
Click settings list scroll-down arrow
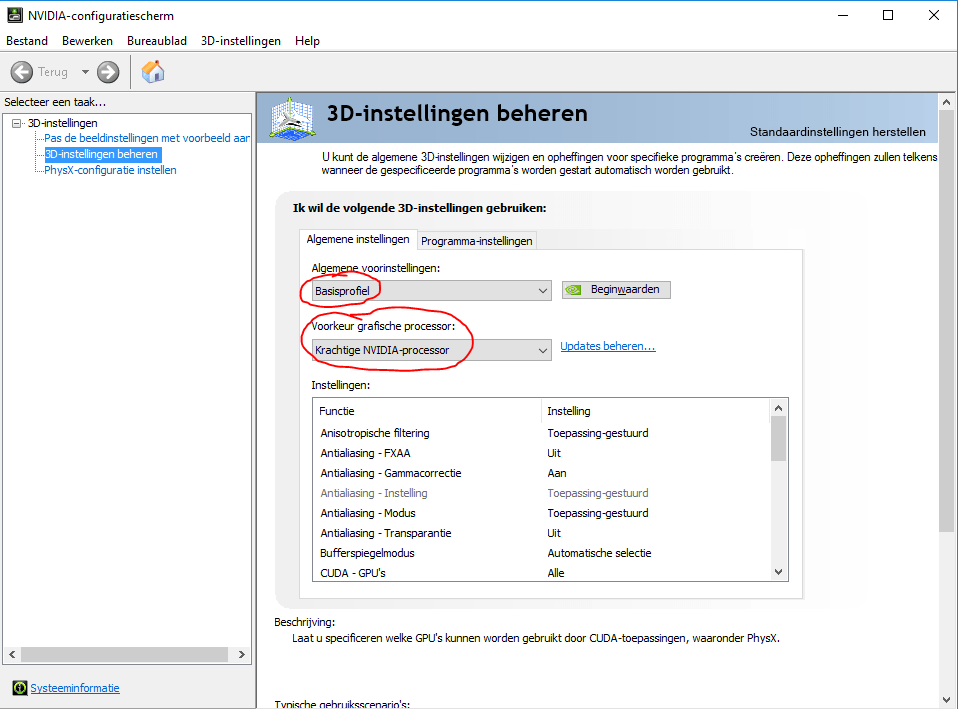(778, 572)
